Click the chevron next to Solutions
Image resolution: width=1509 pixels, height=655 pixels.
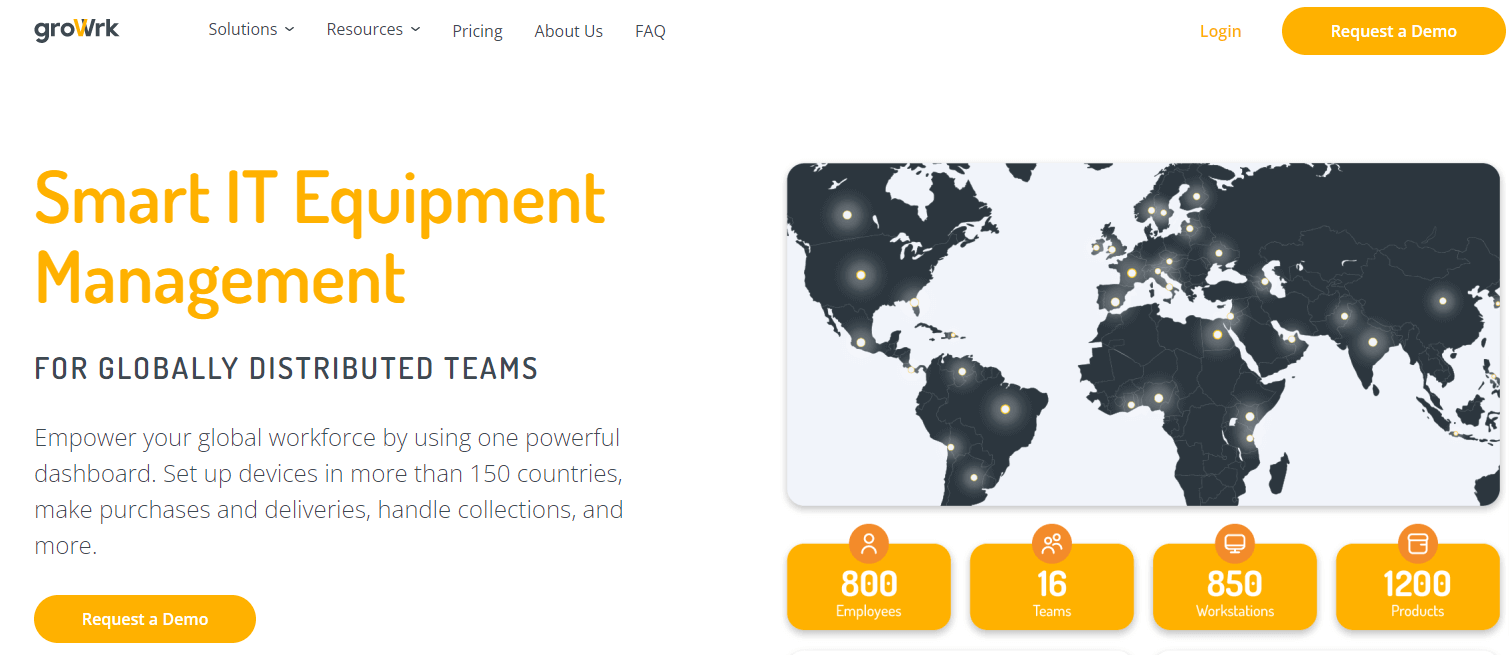[289, 29]
